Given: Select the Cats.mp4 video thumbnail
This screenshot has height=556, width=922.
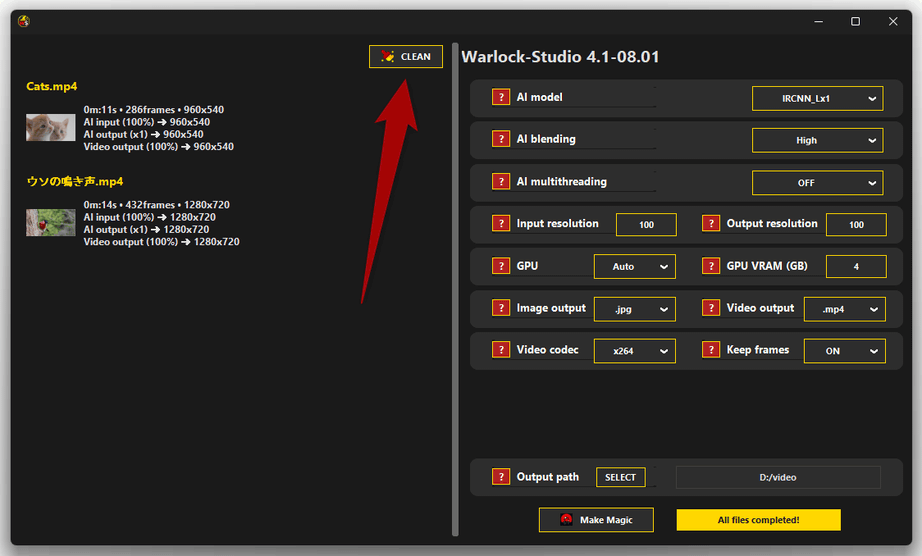Looking at the screenshot, I should [x=50, y=128].
